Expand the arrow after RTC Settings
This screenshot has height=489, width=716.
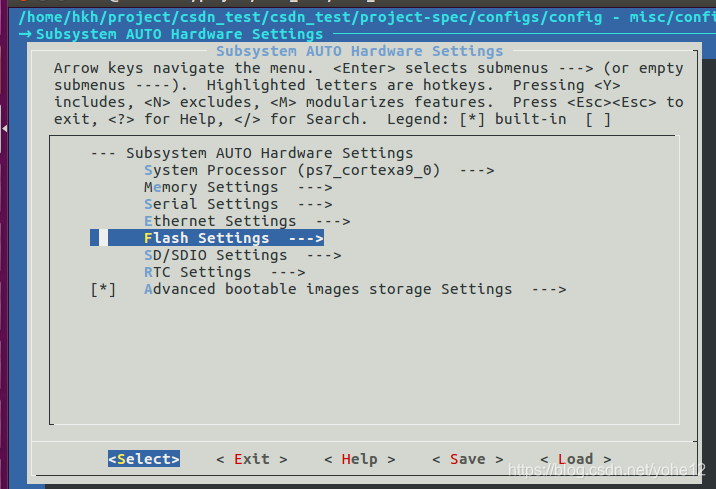point(288,273)
